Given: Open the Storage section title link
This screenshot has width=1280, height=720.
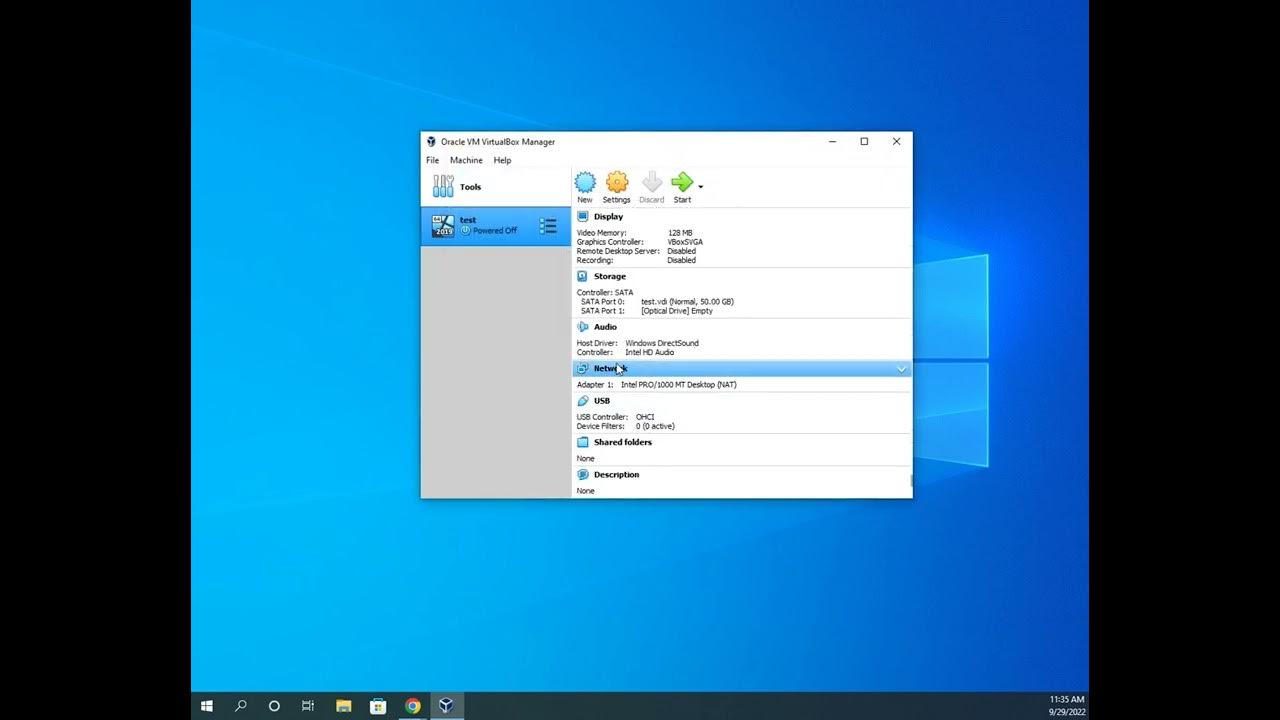Looking at the screenshot, I should [610, 276].
